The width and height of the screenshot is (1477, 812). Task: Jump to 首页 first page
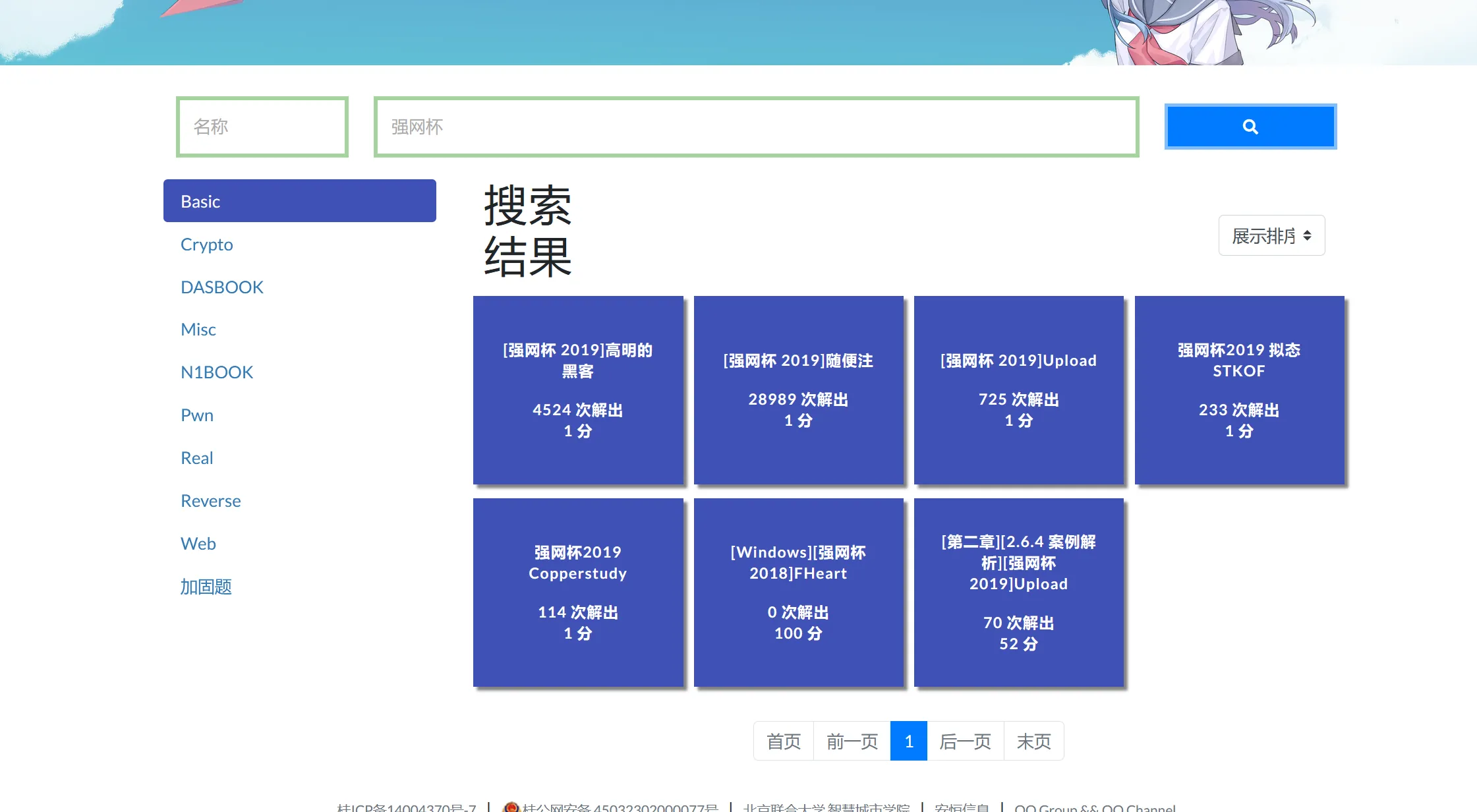[784, 741]
